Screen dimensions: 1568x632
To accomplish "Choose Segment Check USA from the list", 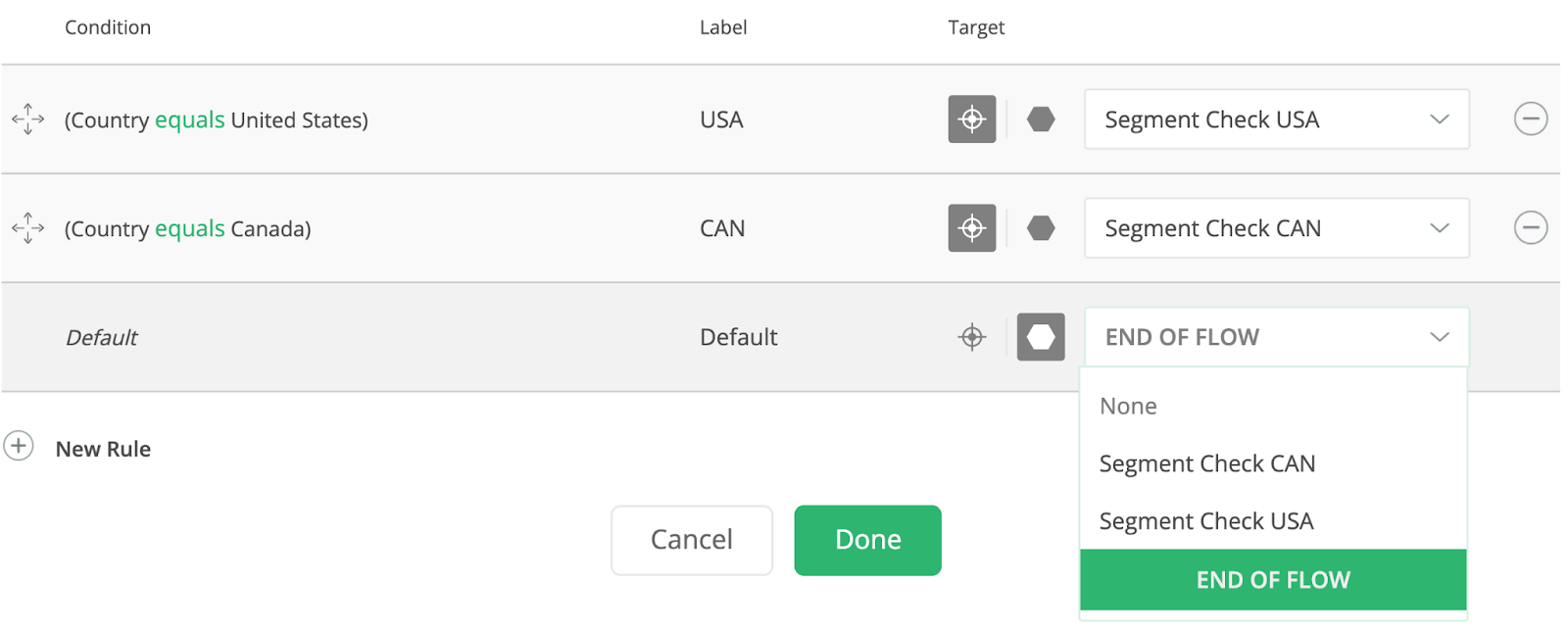I will 1206,521.
